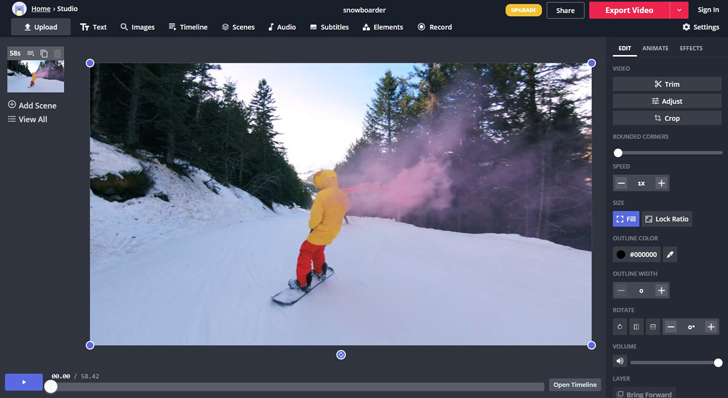Switch to the Animate tab
This screenshot has width=728, height=398.
pyautogui.click(x=655, y=48)
